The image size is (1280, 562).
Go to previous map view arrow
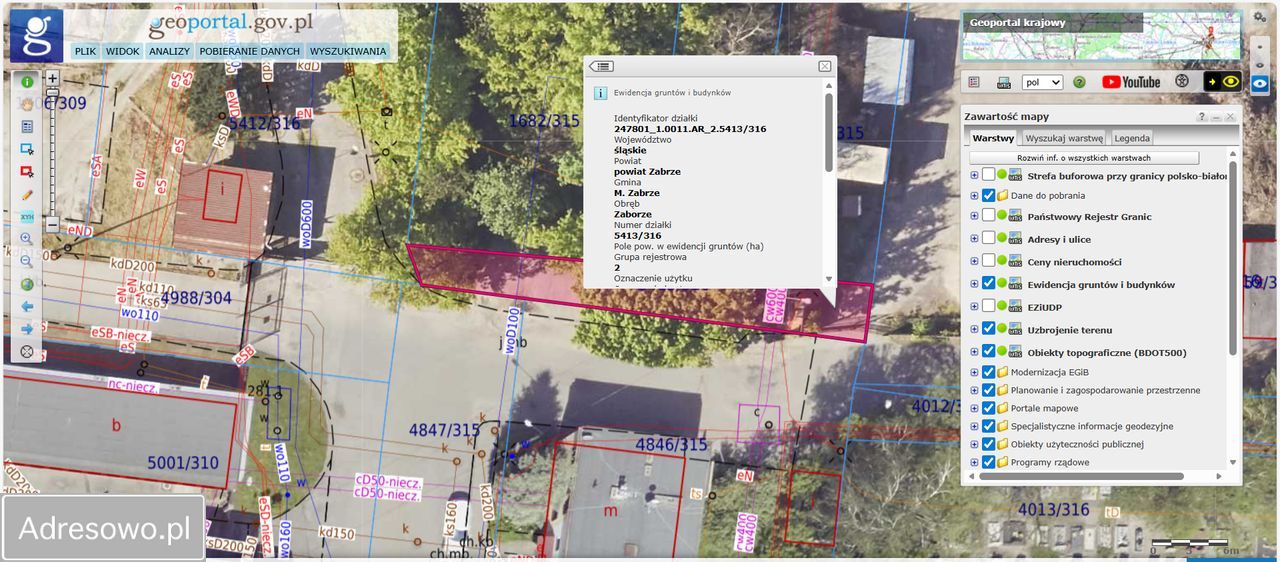27,306
